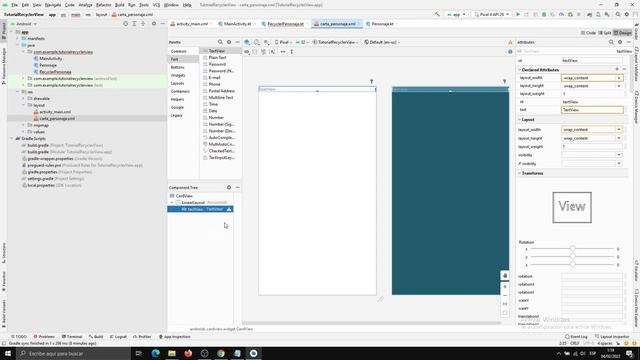Open view options eye icon in design toolbar
Image resolution: width=640 pixels, height=360 pixels.
click(x=247, y=52)
